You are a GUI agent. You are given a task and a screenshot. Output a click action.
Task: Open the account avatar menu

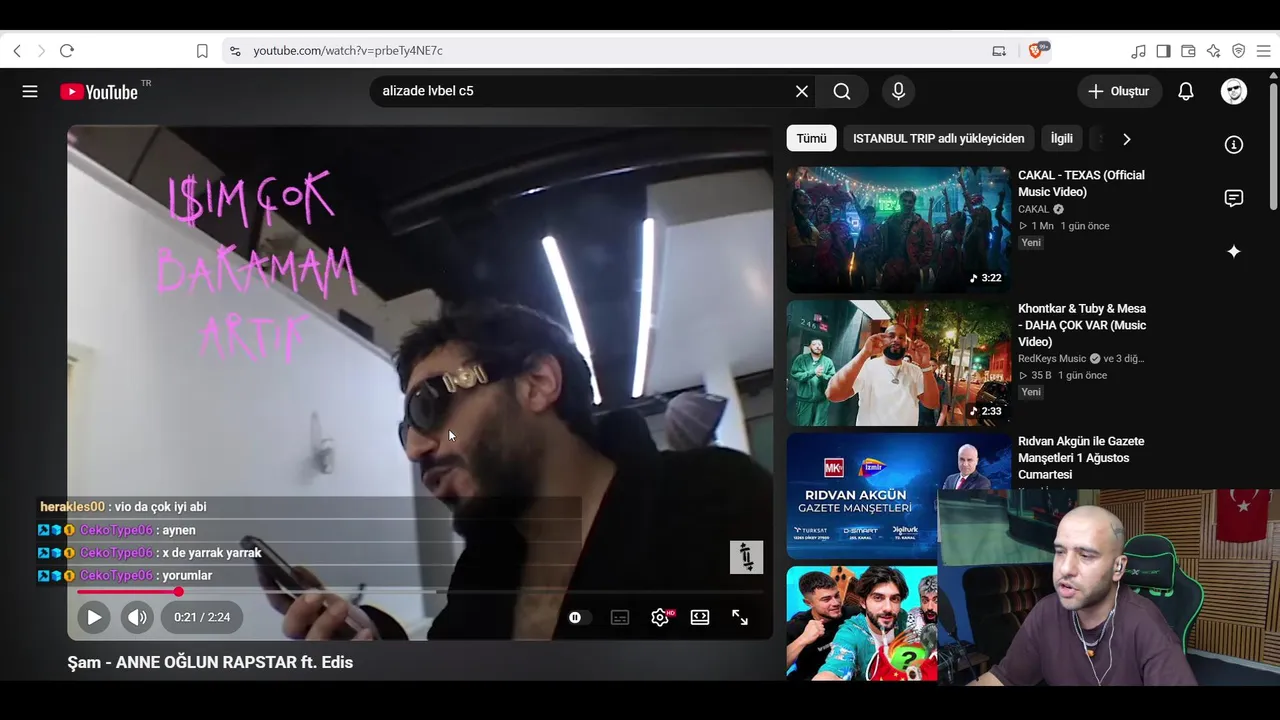click(x=1234, y=91)
